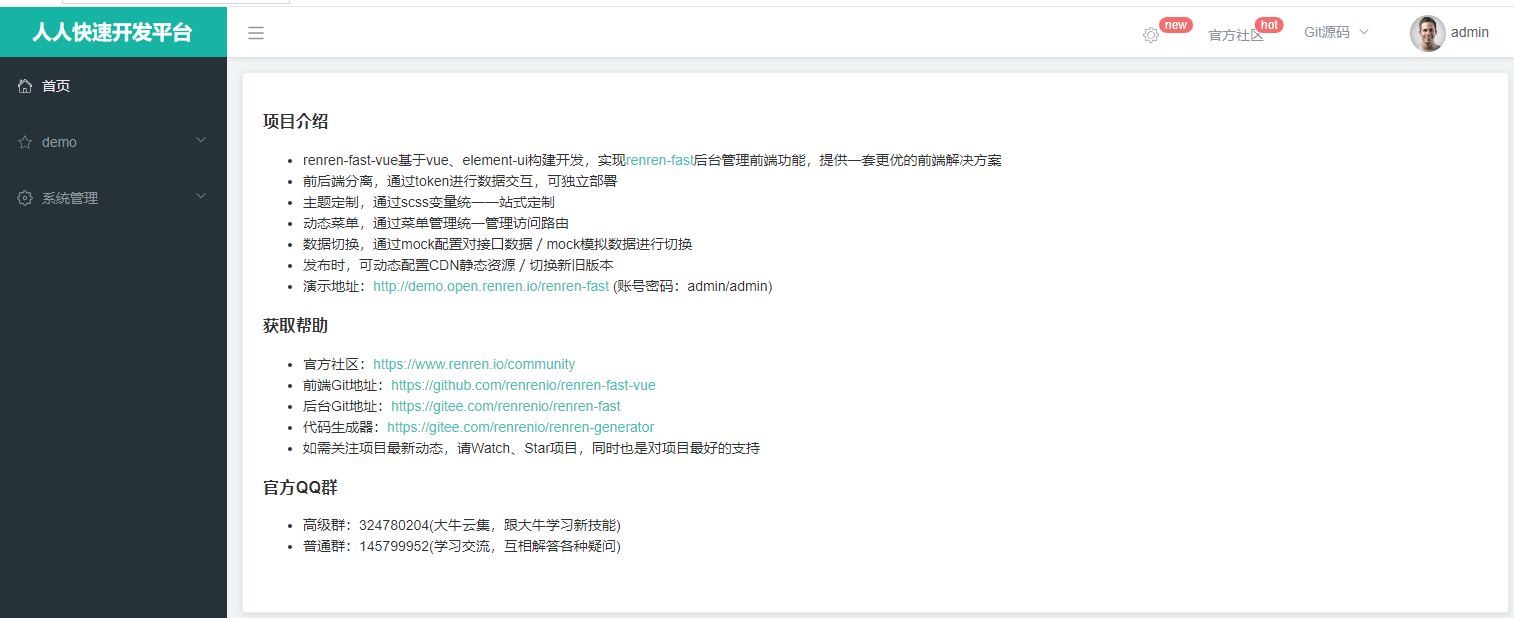This screenshot has width=1514, height=618.
Task: Open the github renren-fast-vue link
Action: 523,385
